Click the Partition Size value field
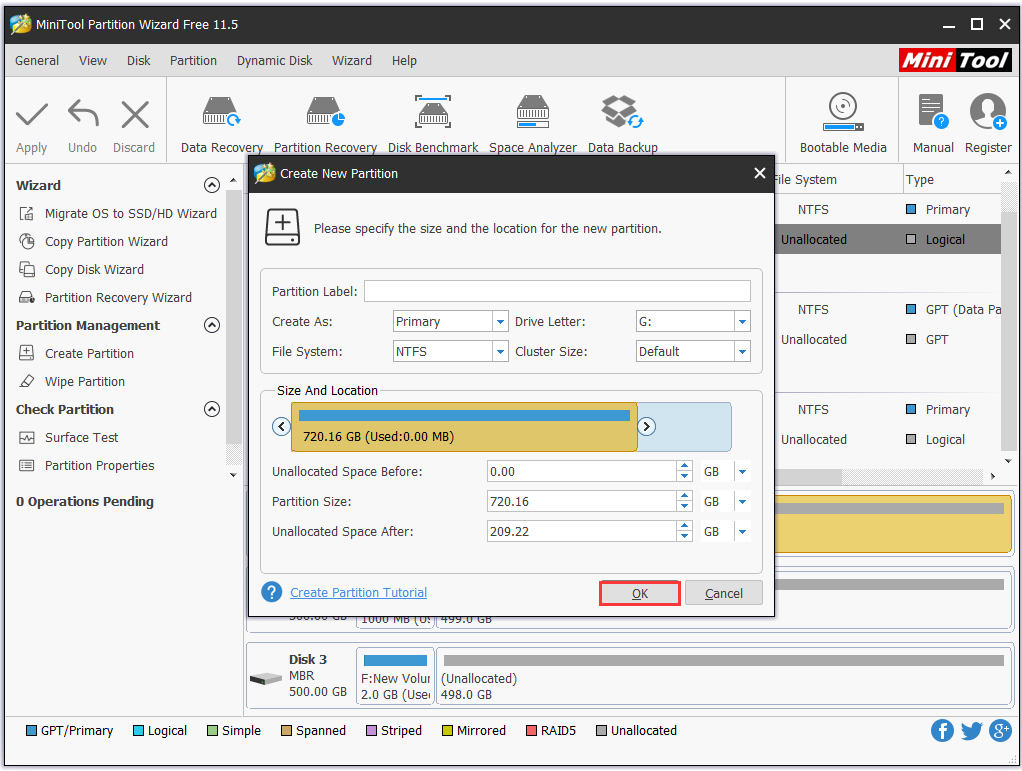 (x=581, y=502)
